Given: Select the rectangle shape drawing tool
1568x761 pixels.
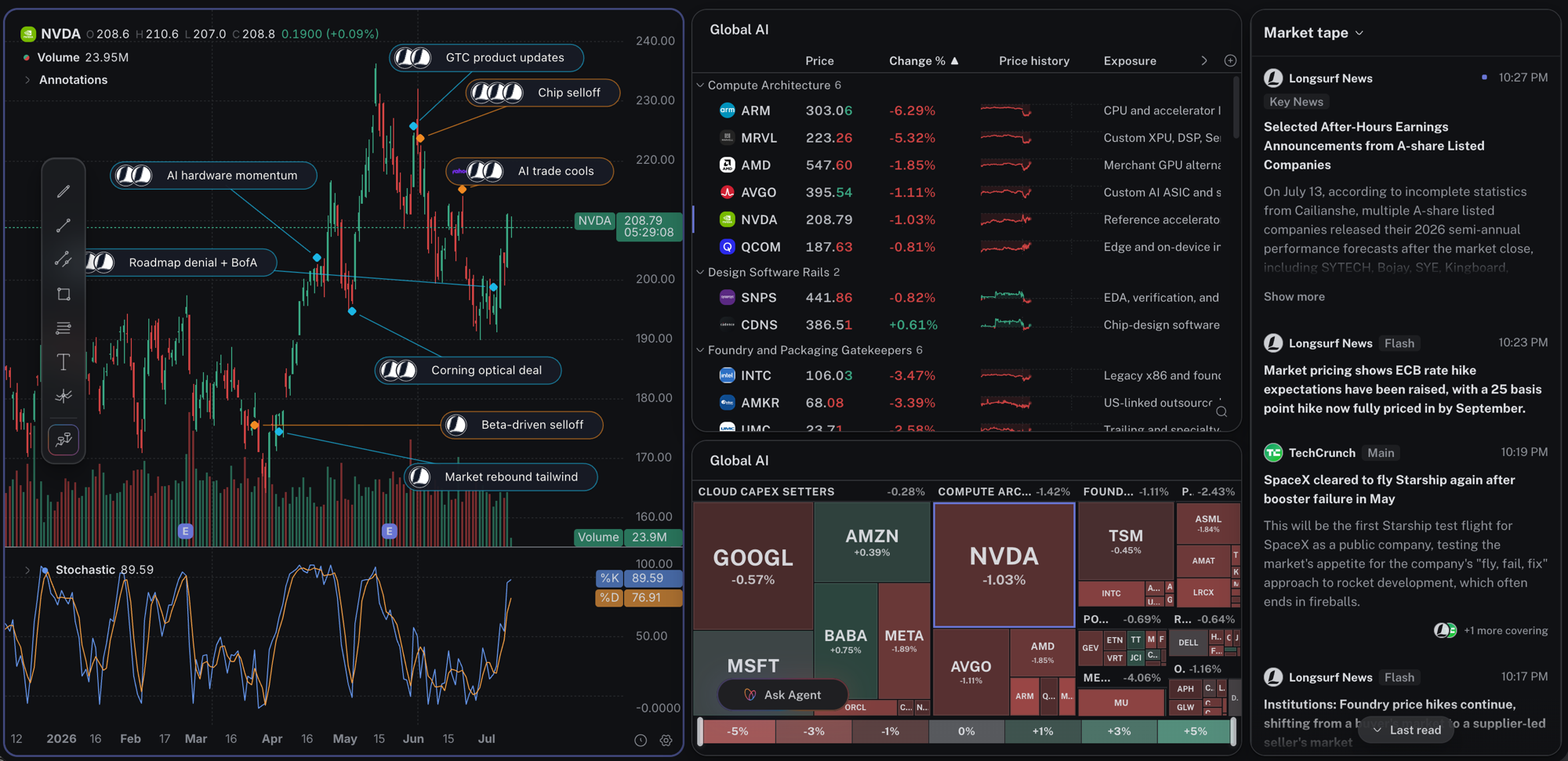Looking at the screenshot, I should 64,294.
